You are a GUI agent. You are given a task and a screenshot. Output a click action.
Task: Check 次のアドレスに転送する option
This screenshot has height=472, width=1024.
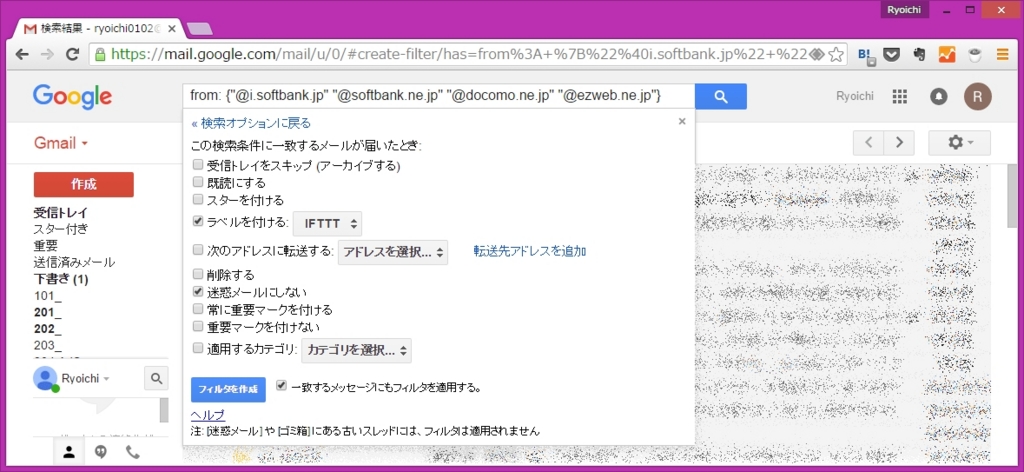click(x=198, y=249)
